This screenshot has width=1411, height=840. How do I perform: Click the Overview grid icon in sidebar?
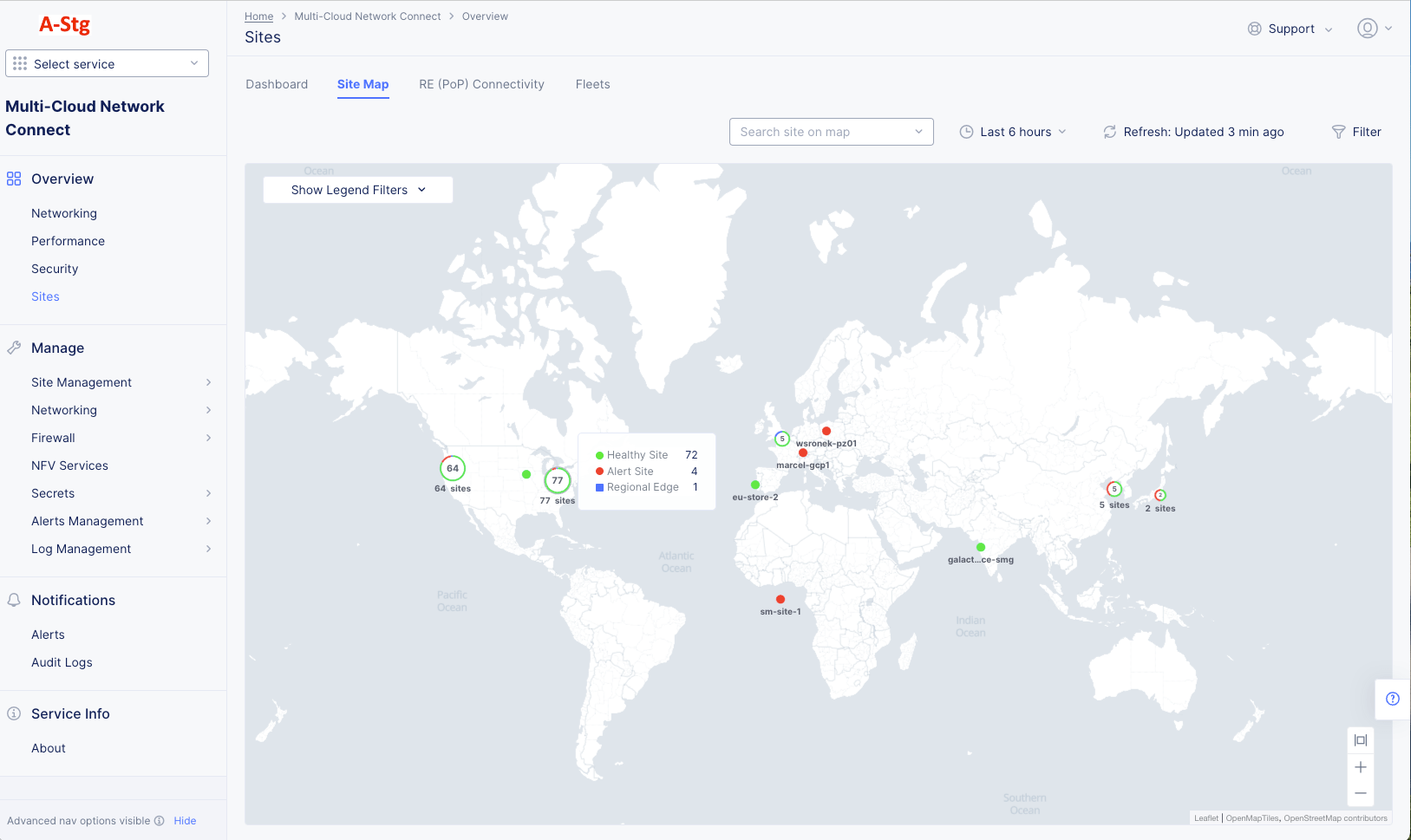click(13, 179)
